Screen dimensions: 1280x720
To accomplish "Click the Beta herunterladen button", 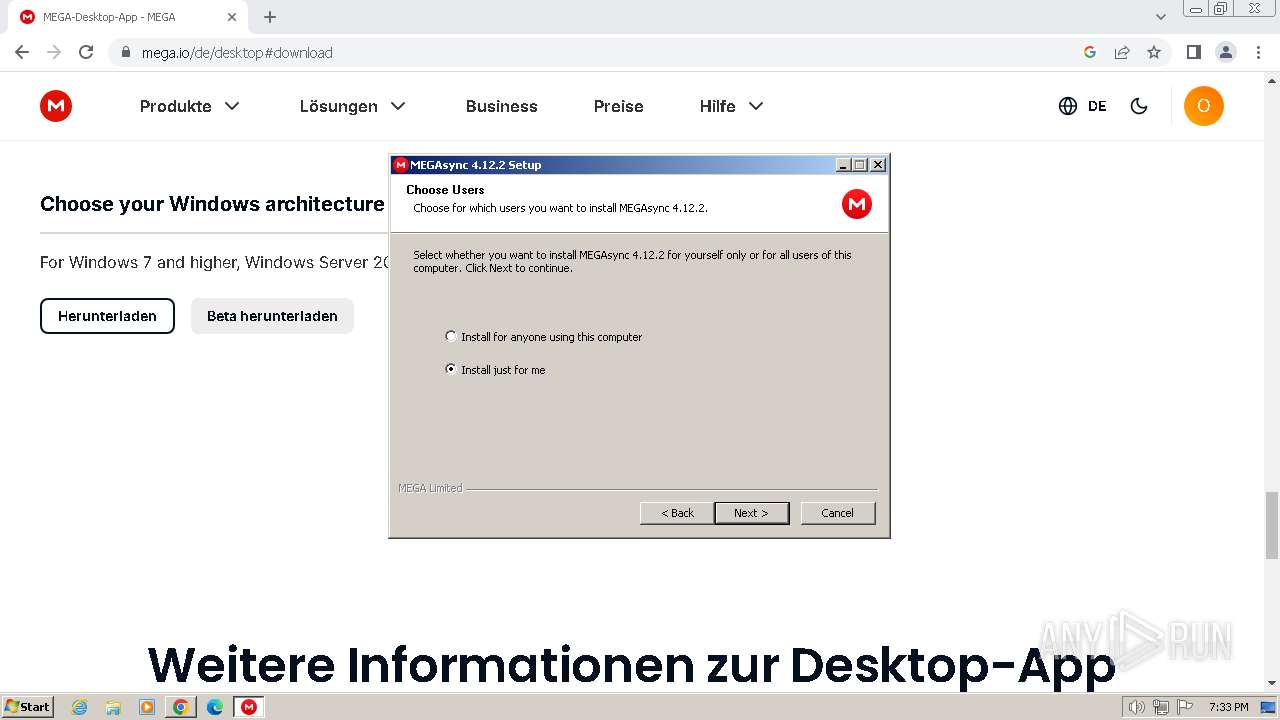I will (x=272, y=316).
